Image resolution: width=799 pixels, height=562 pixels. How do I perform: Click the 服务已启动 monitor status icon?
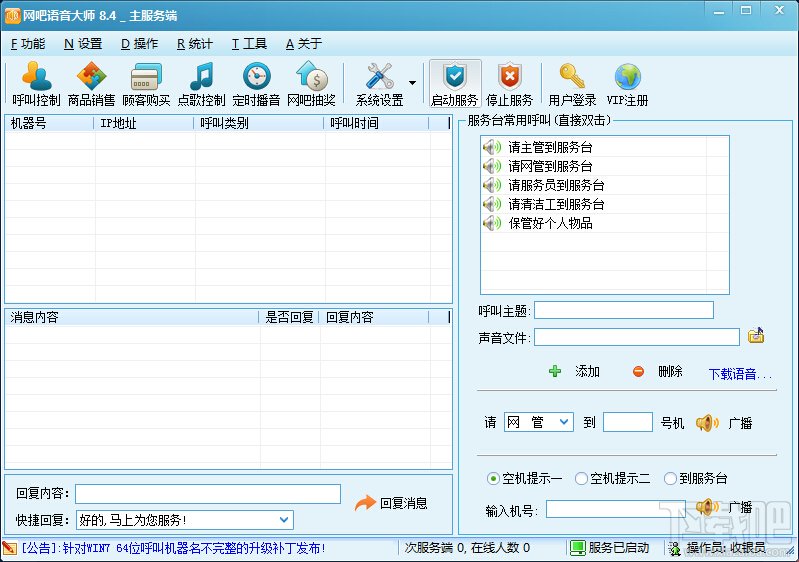[x=577, y=548]
